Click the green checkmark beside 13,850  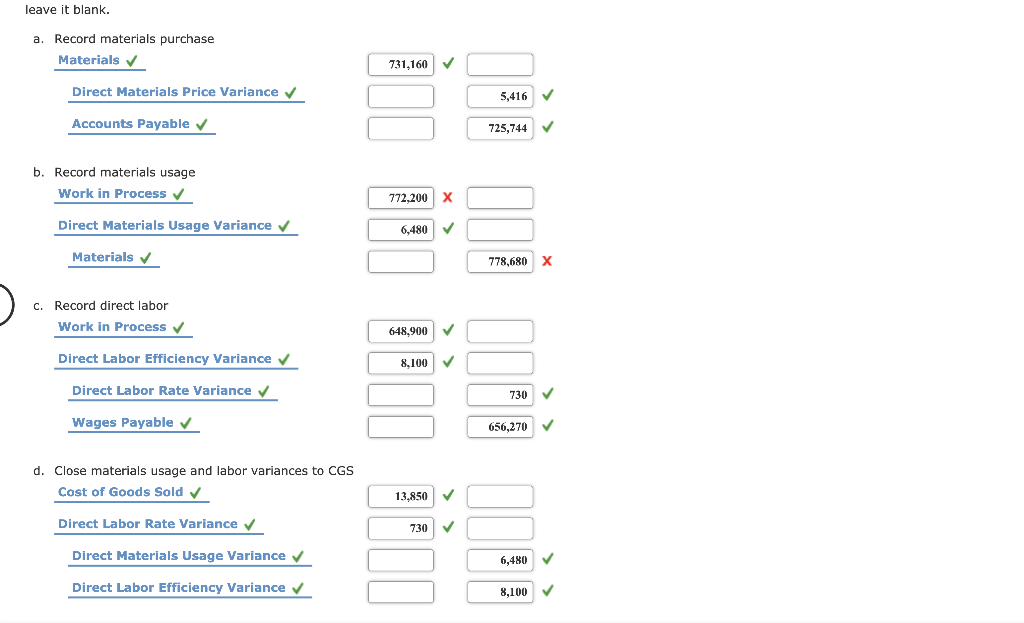[x=447, y=496]
